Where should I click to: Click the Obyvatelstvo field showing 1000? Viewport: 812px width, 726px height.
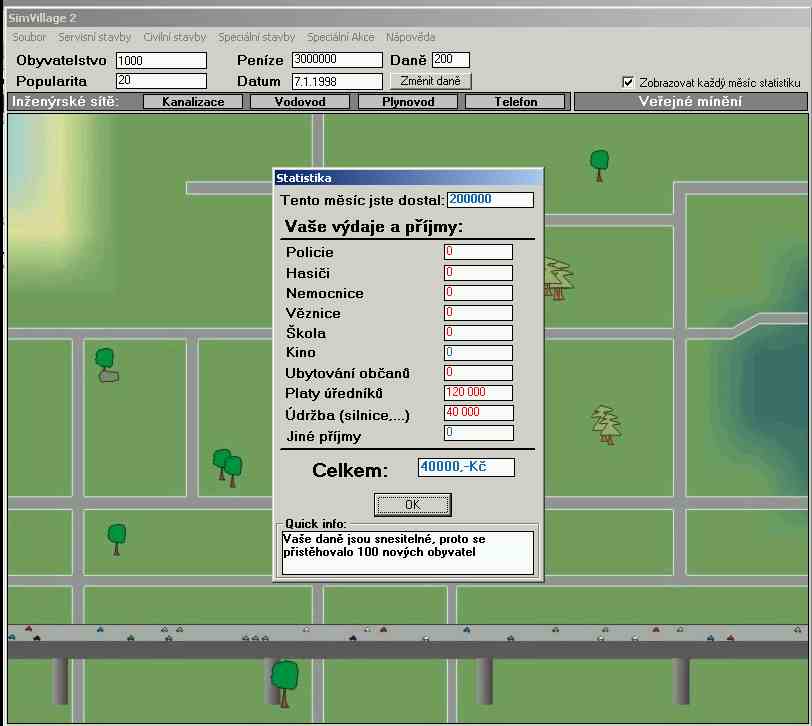point(161,61)
